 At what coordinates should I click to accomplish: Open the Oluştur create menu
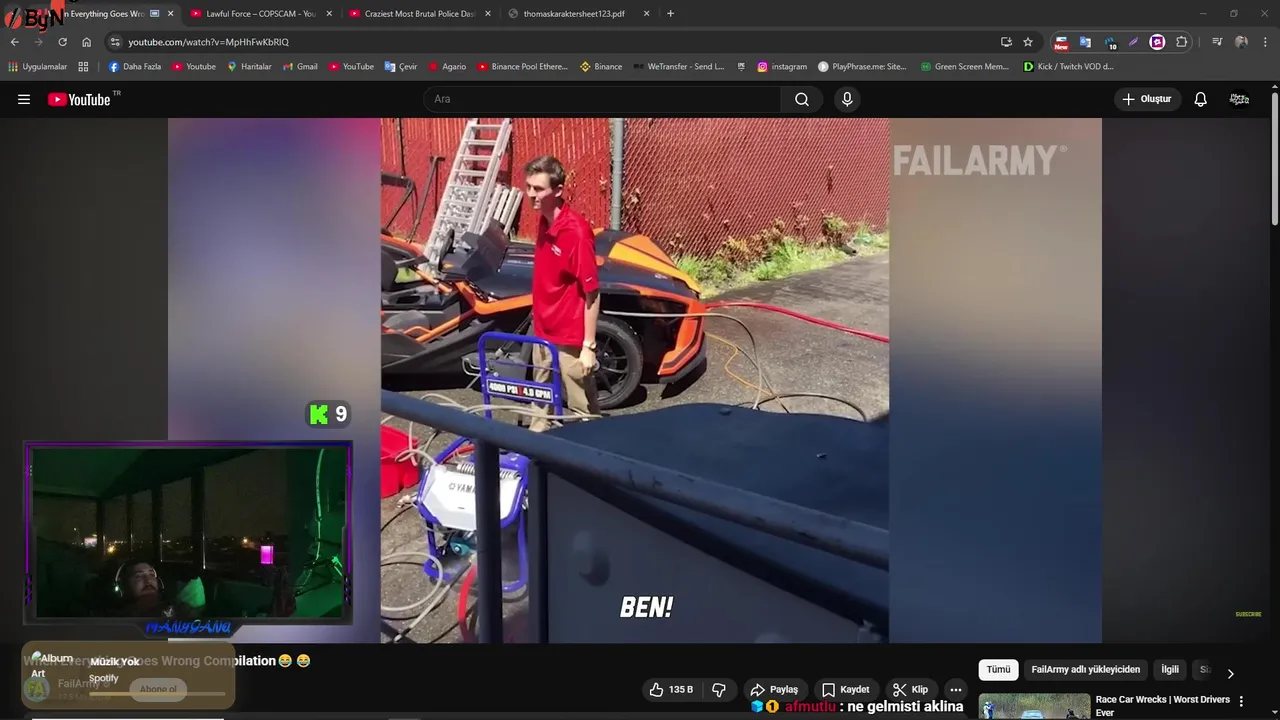(1147, 99)
